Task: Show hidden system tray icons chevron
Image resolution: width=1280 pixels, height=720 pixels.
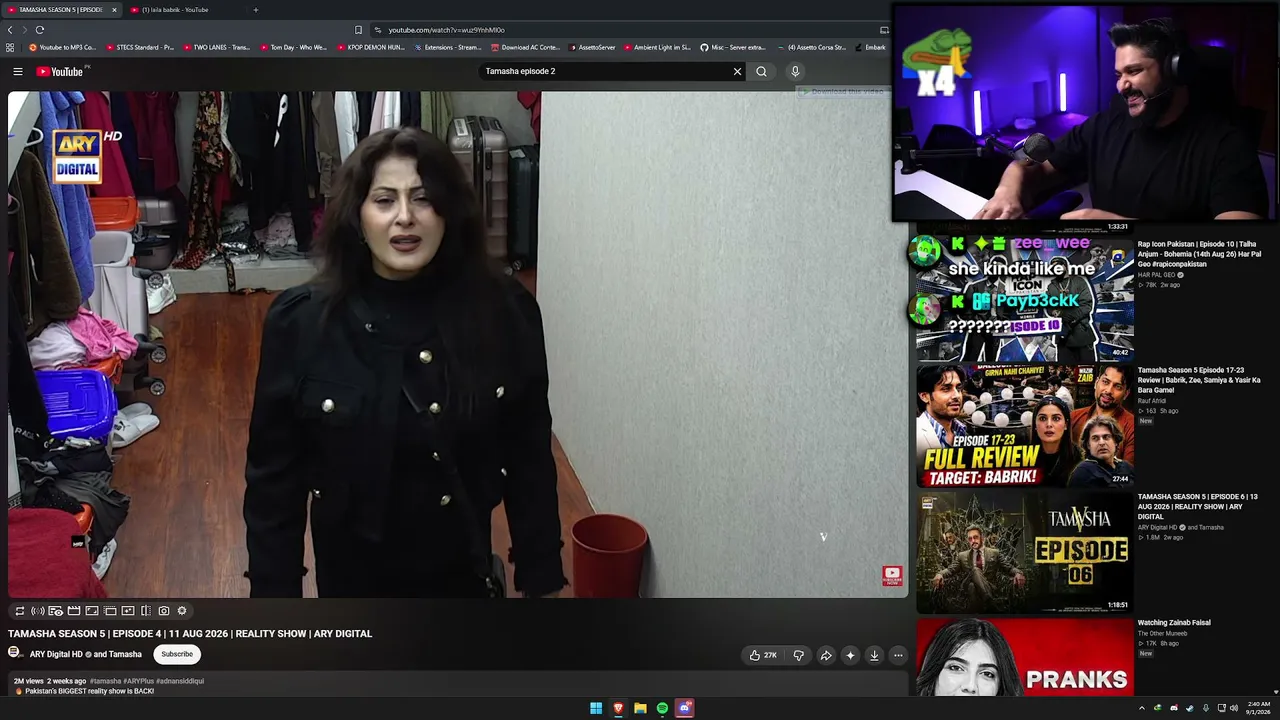Action: tap(1142, 708)
